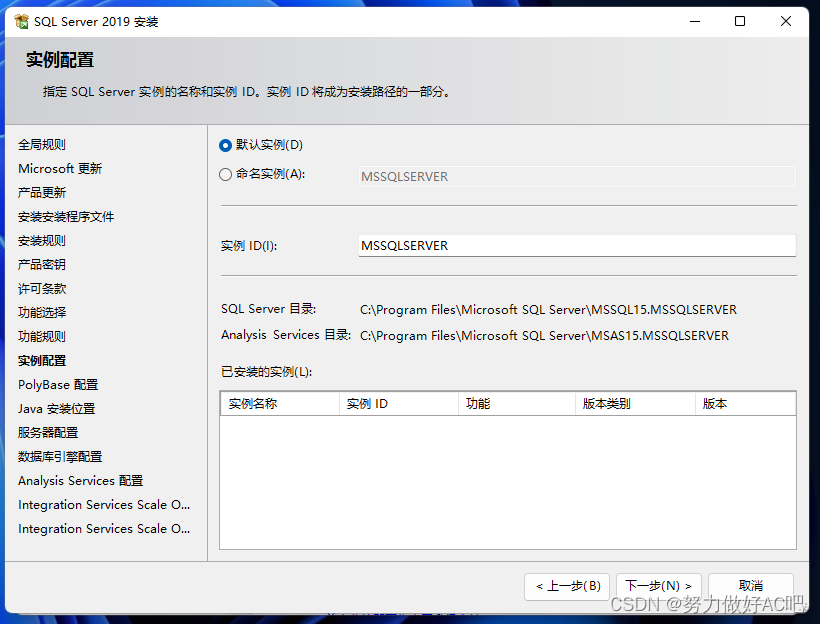Select the 命名实例(A) radio button

[225, 174]
